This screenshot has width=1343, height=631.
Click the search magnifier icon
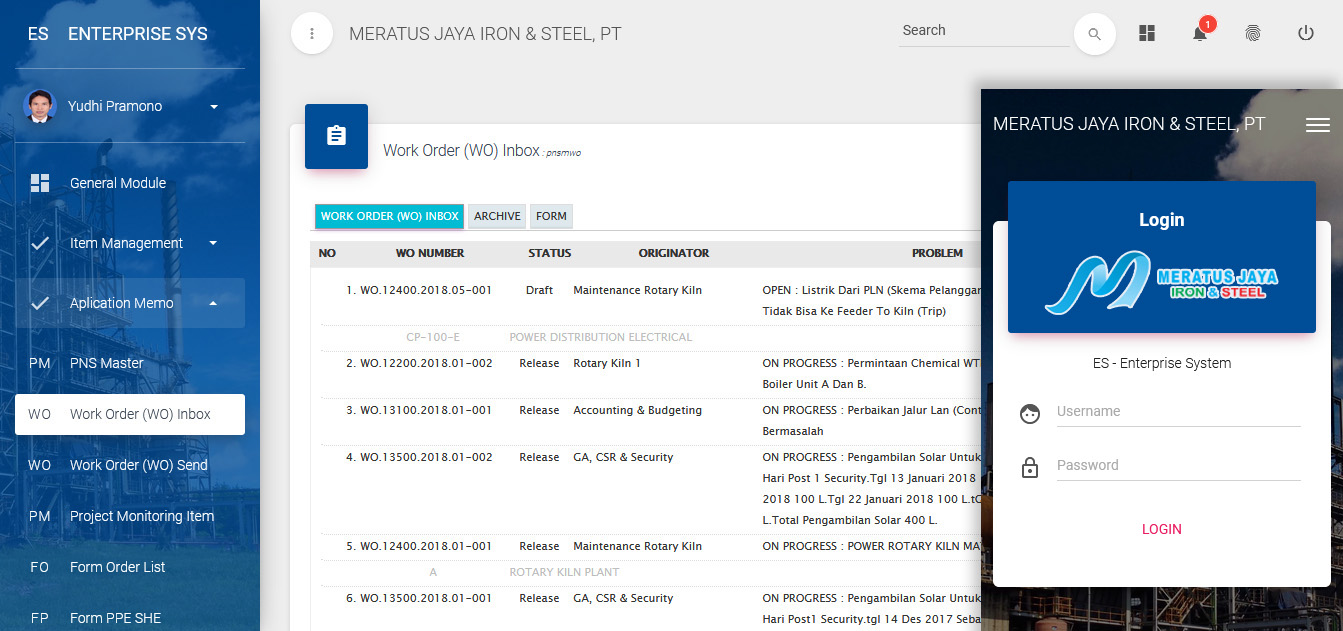click(x=1094, y=33)
